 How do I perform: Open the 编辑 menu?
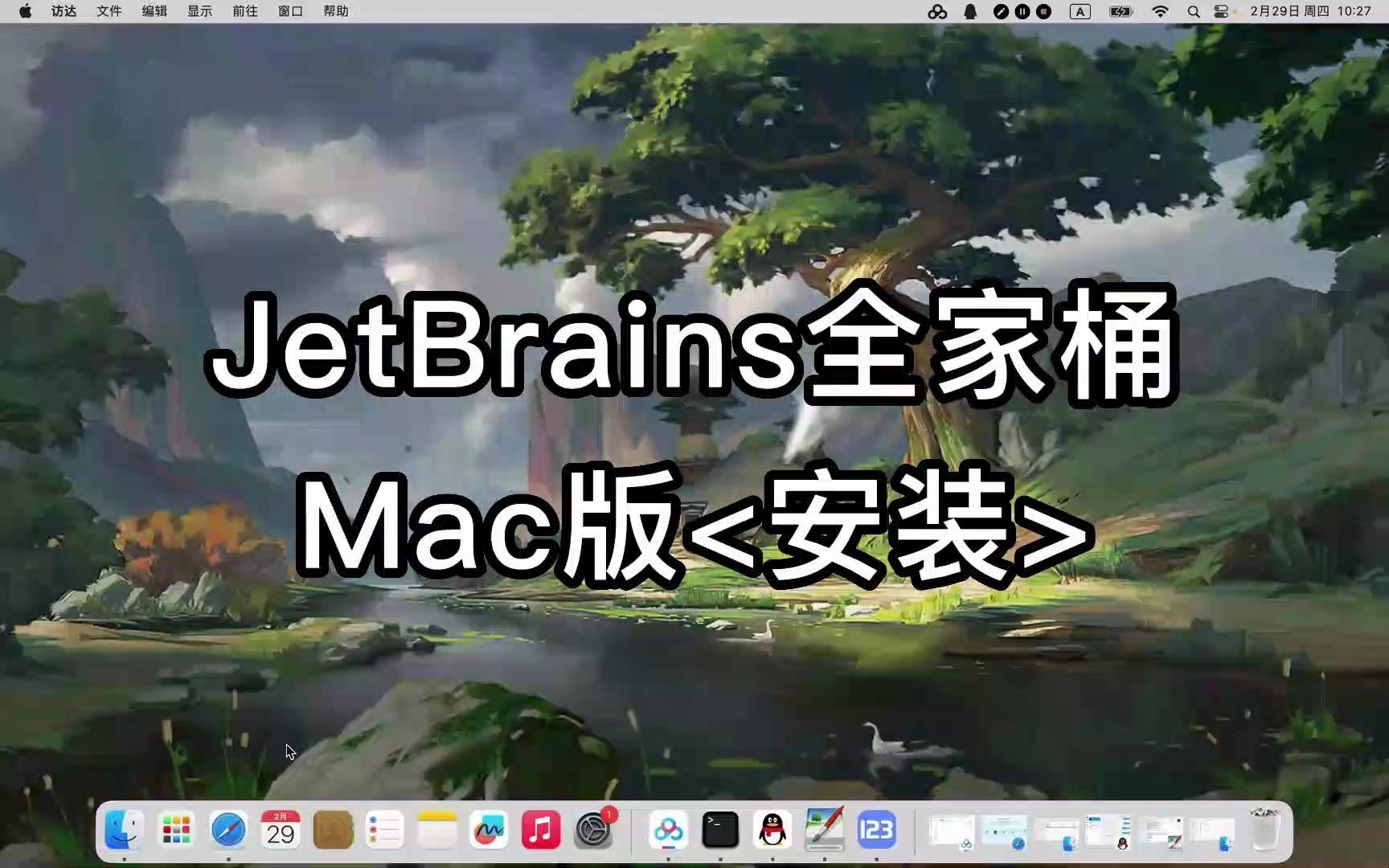154,11
